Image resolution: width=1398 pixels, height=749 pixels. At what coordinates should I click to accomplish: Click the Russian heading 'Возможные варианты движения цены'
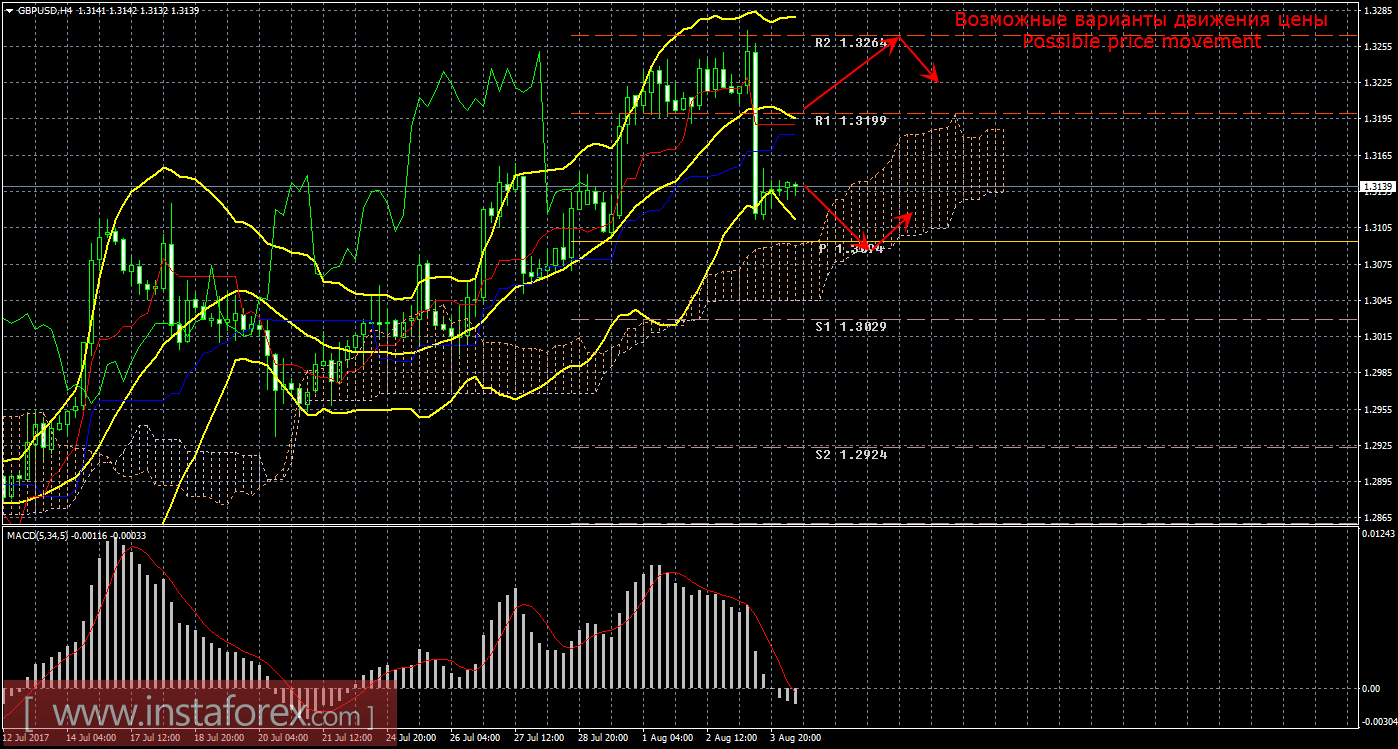point(1141,20)
